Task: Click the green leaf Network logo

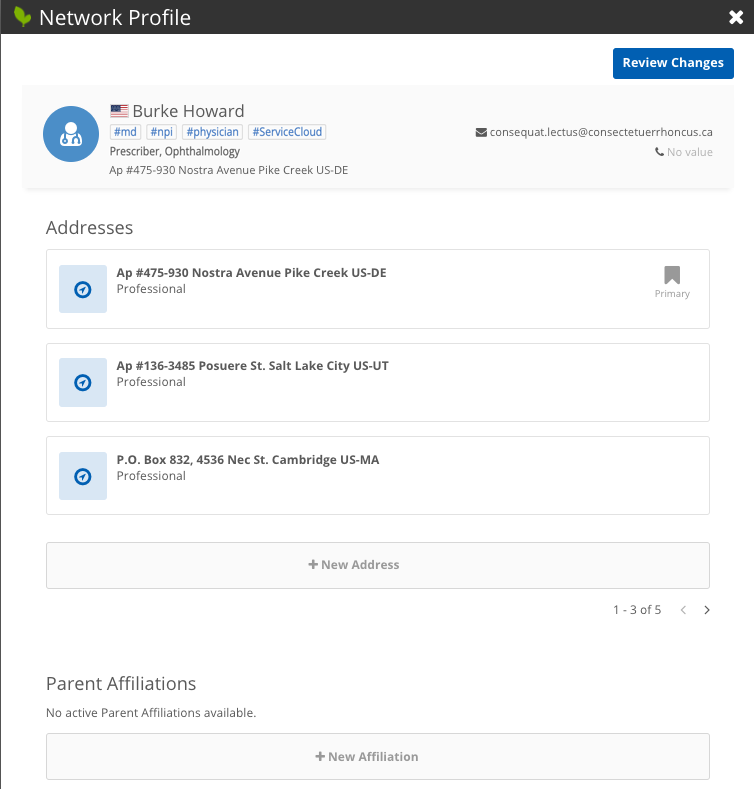Action: click(x=22, y=17)
